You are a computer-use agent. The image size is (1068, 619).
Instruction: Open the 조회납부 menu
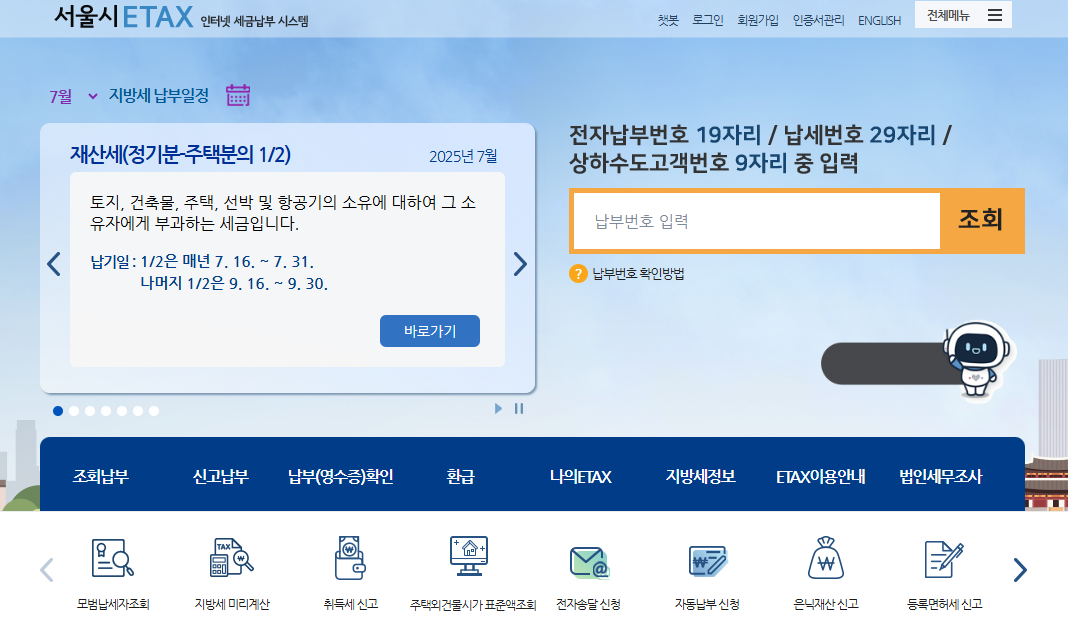(x=101, y=477)
